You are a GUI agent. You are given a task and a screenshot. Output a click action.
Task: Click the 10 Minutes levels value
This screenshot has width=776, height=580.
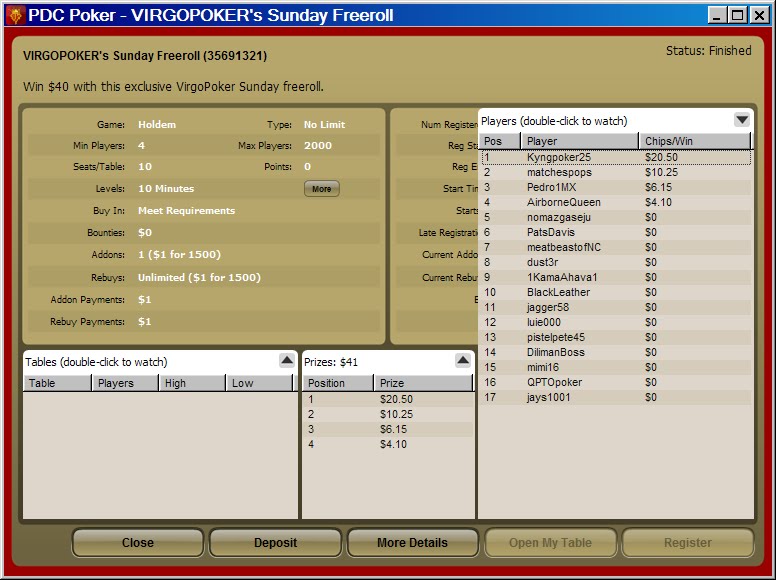tap(166, 189)
